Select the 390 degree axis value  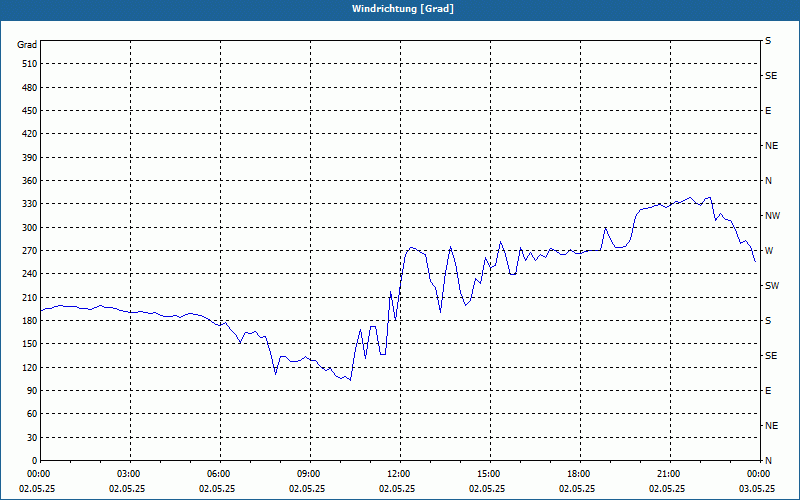pos(29,158)
